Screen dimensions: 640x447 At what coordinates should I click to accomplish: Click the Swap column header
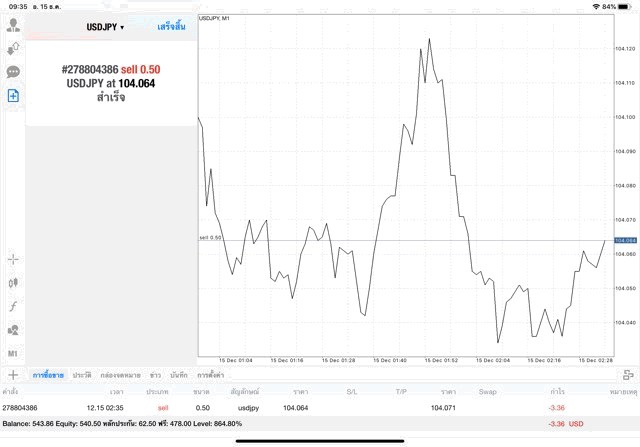click(487, 391)
